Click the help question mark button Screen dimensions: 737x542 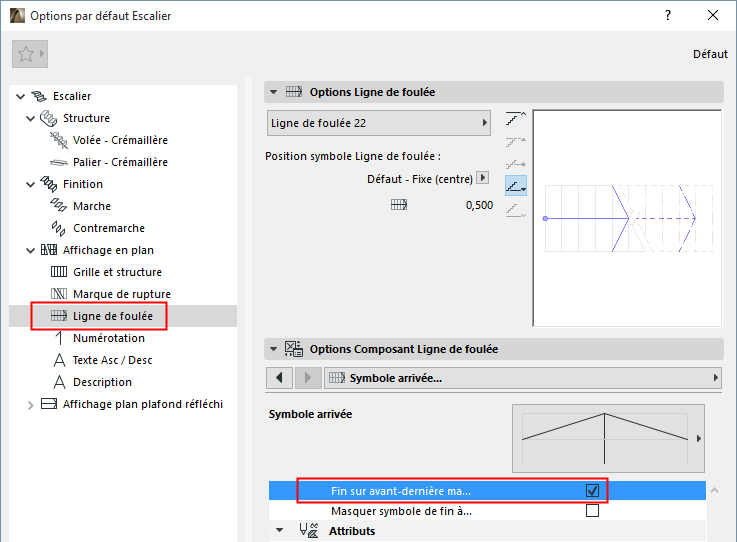click(668, 16)
